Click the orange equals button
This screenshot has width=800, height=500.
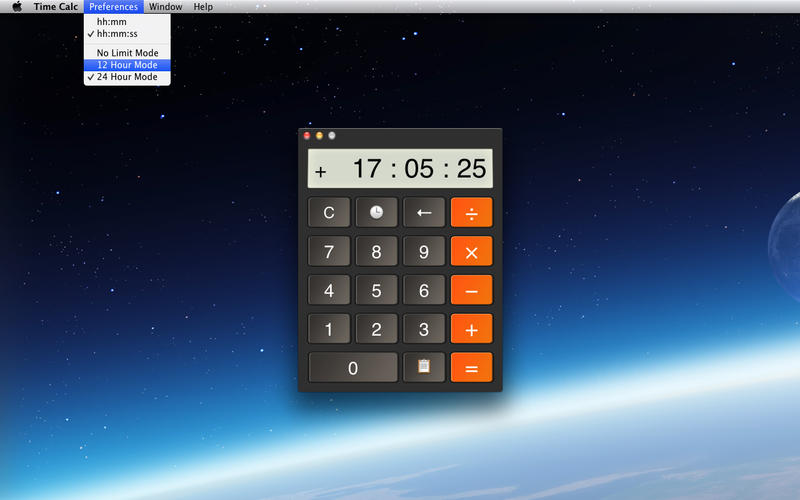(x=471, y=367)
